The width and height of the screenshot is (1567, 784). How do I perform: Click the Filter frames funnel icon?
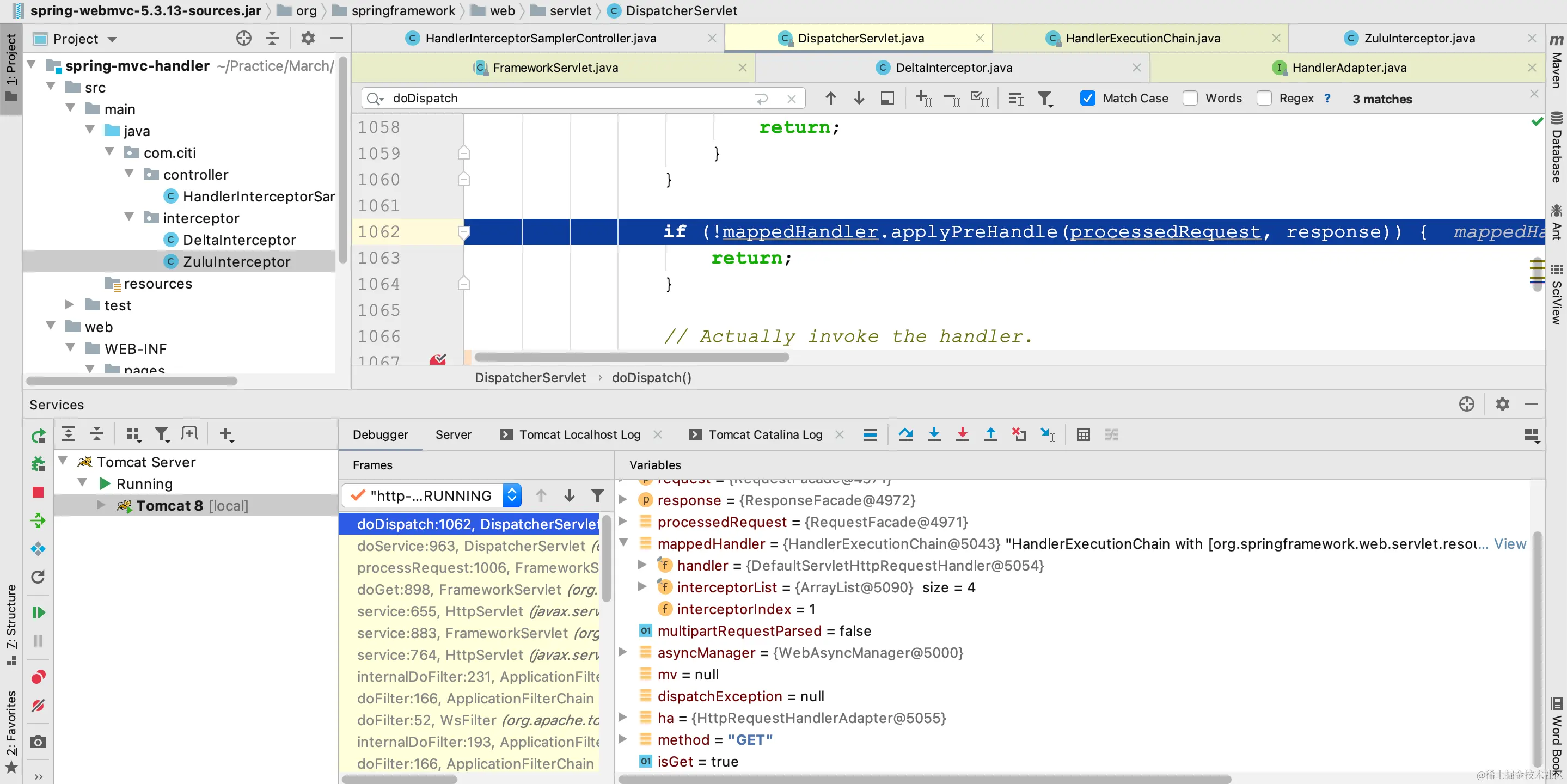(x=597, y=495)
